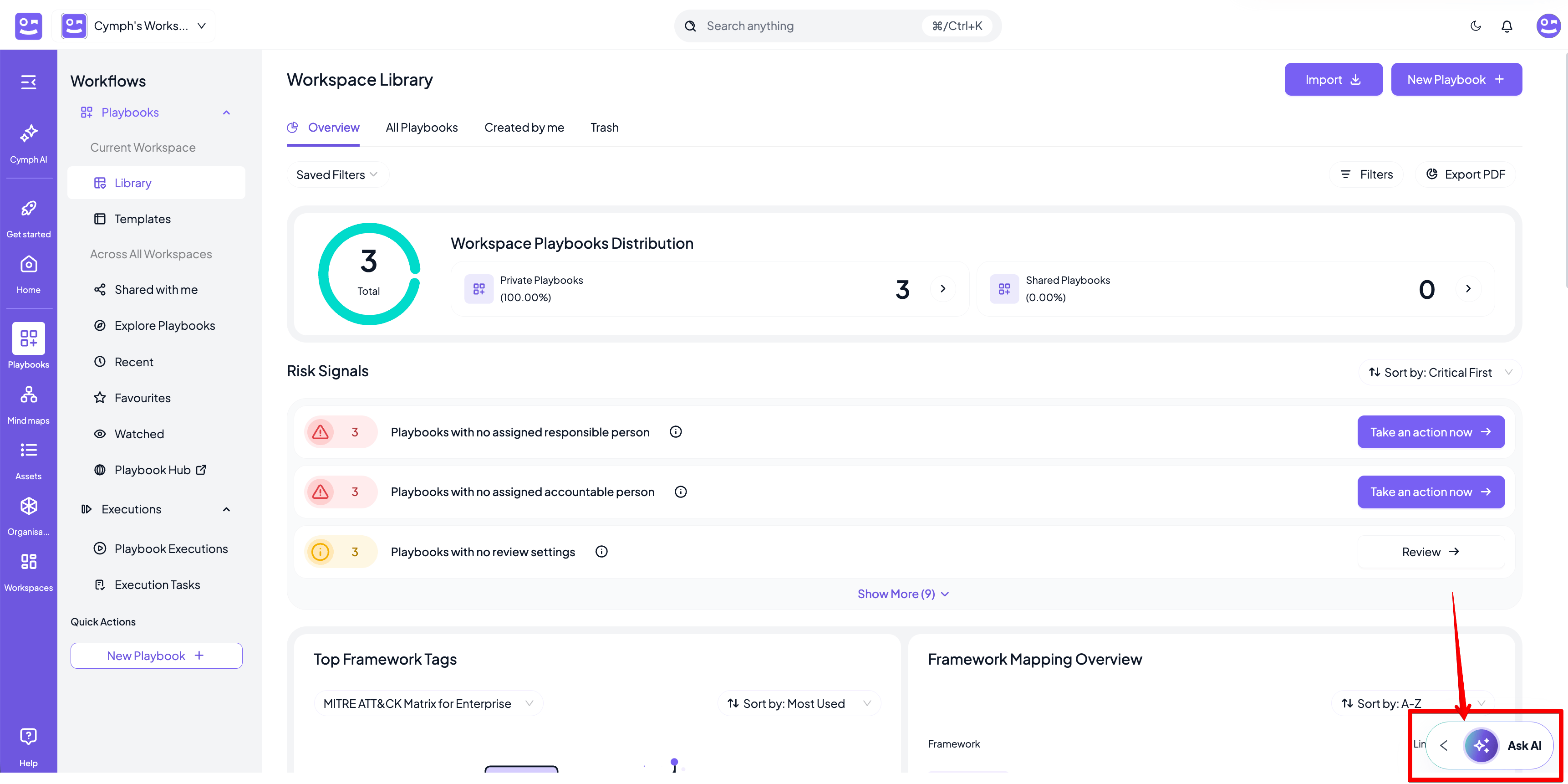The image size is (1568, 784).
Task: Click Import button
Action: click(x=1333, y=79)
